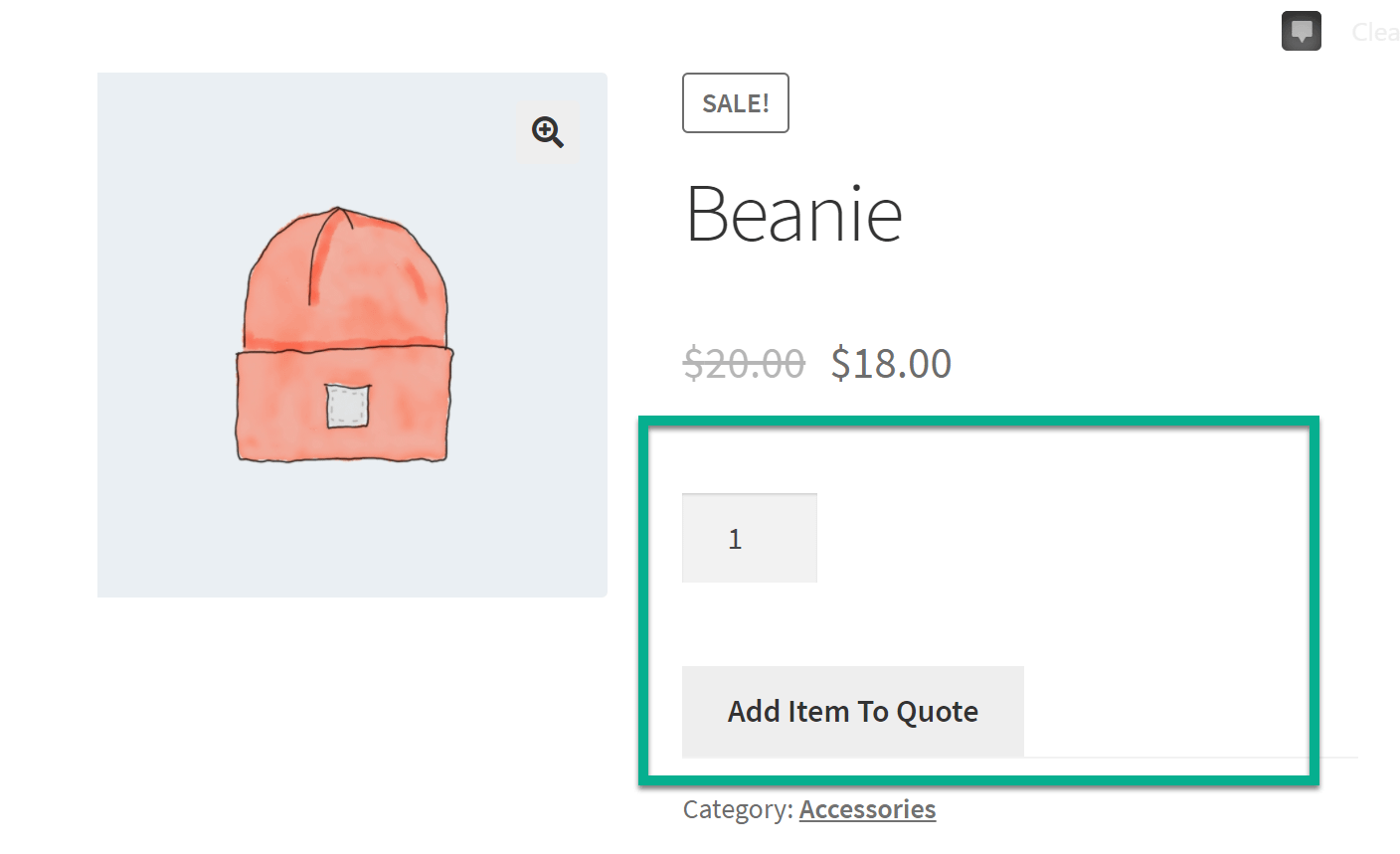Click inside the quantity input field
This screenshot has width=1400, height=854.
[x=749, y=538]
